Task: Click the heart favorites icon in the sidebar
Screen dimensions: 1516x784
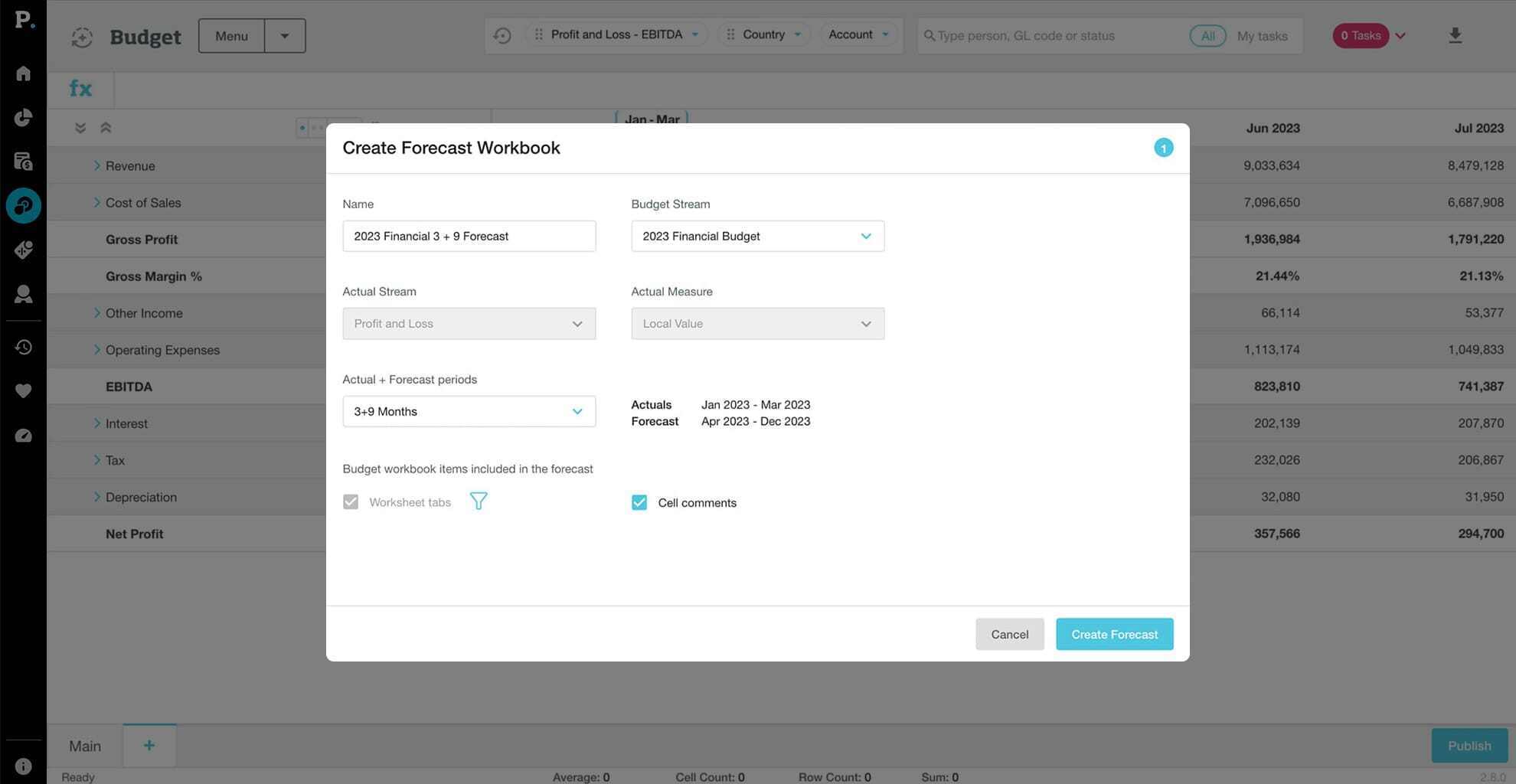Action: click(x=23, y=391)
